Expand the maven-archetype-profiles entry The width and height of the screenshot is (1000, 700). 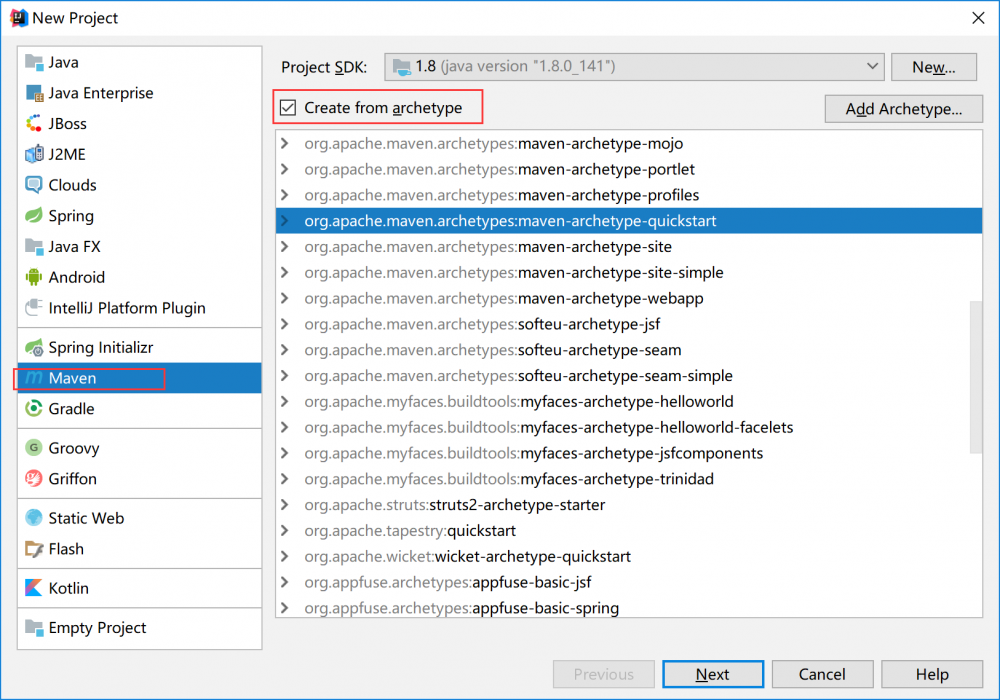point(285,195)
